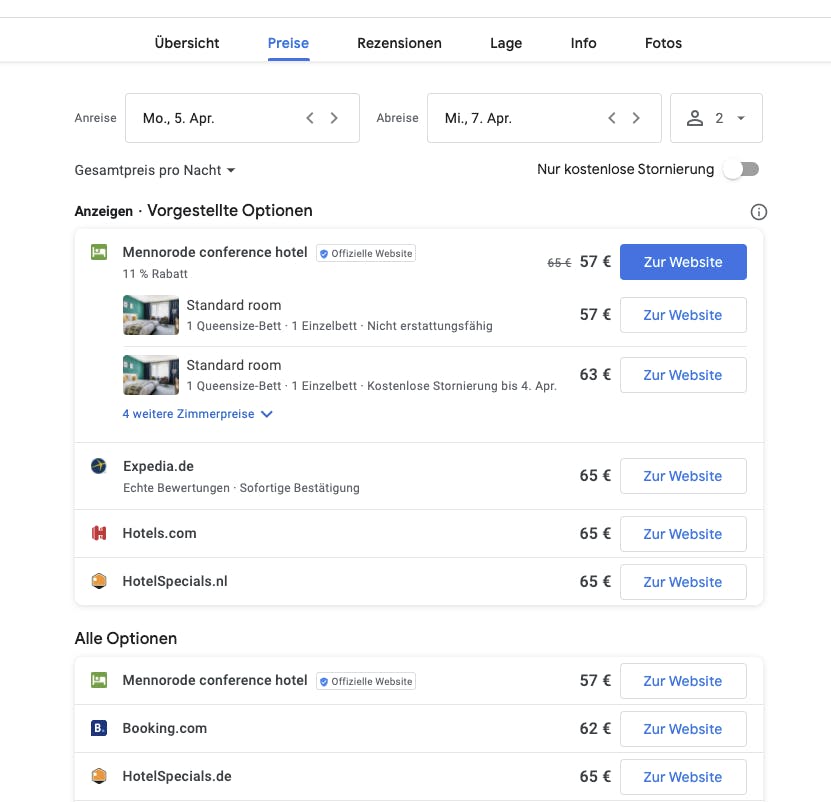Screen dimensions: 831x802
Task: Click the Hotels.com provider name
Action: point(160,533)
